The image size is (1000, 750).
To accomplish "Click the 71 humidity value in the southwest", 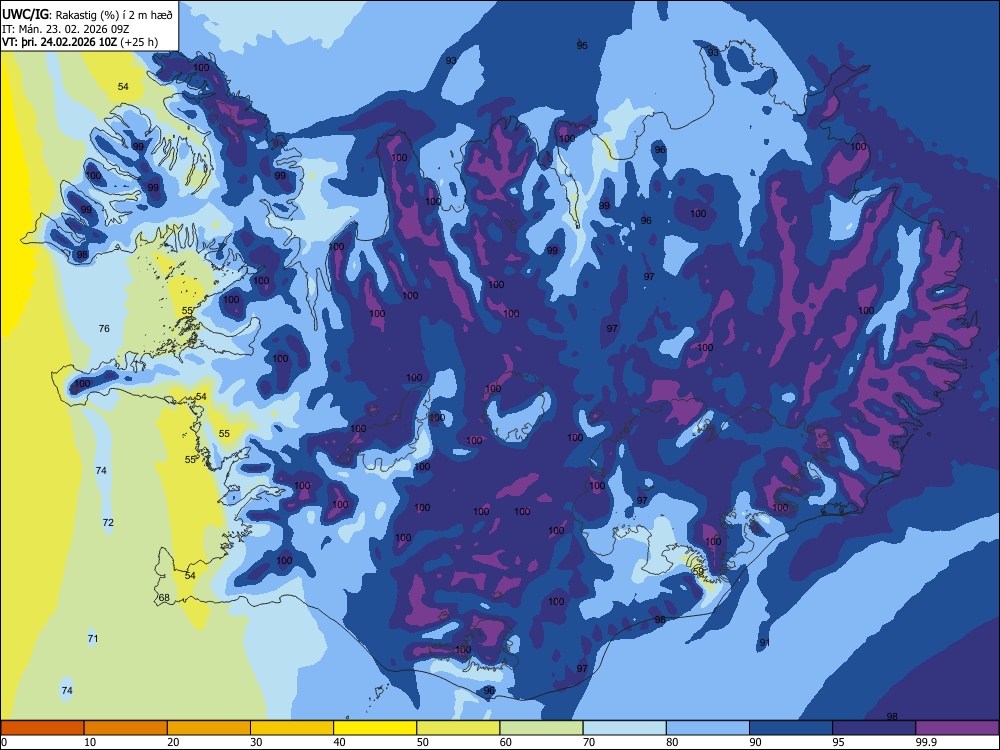I will pyautogui.click(x=92, y=638).
